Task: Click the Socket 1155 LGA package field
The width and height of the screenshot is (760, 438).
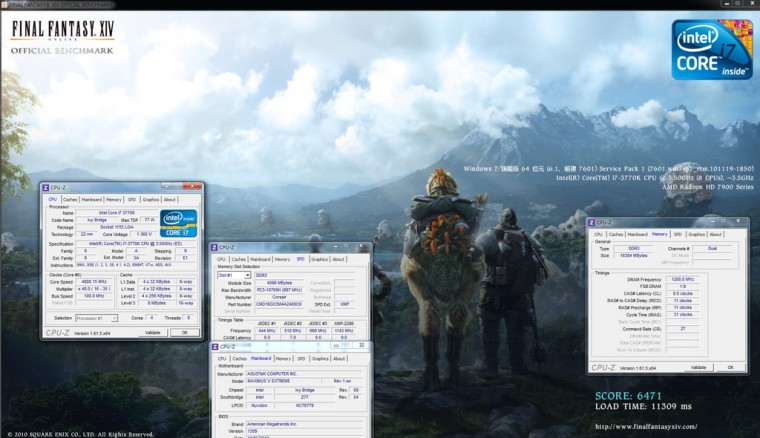Action: 117,227
